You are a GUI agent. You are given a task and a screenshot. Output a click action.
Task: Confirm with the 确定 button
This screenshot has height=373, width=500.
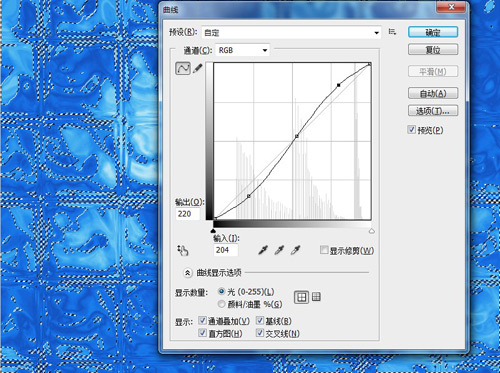pyautogui.click(x=433, y=32)
